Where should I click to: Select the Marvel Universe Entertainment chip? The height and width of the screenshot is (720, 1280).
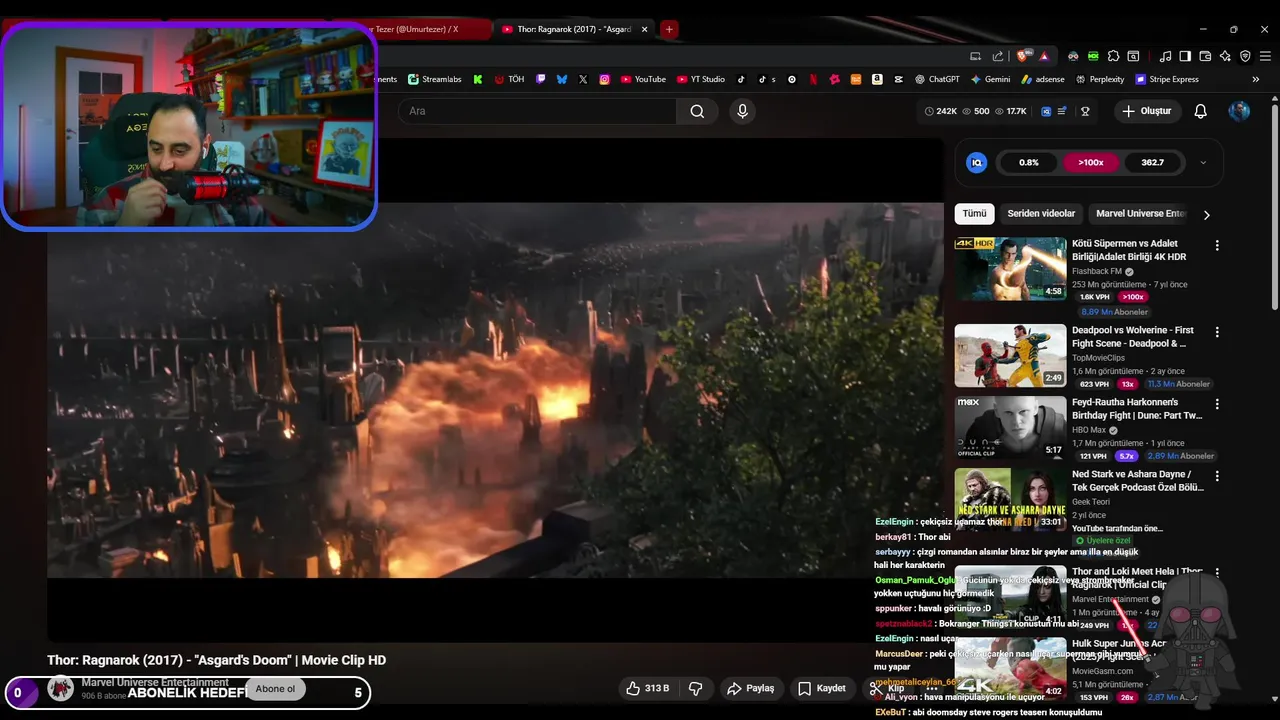1140,213
